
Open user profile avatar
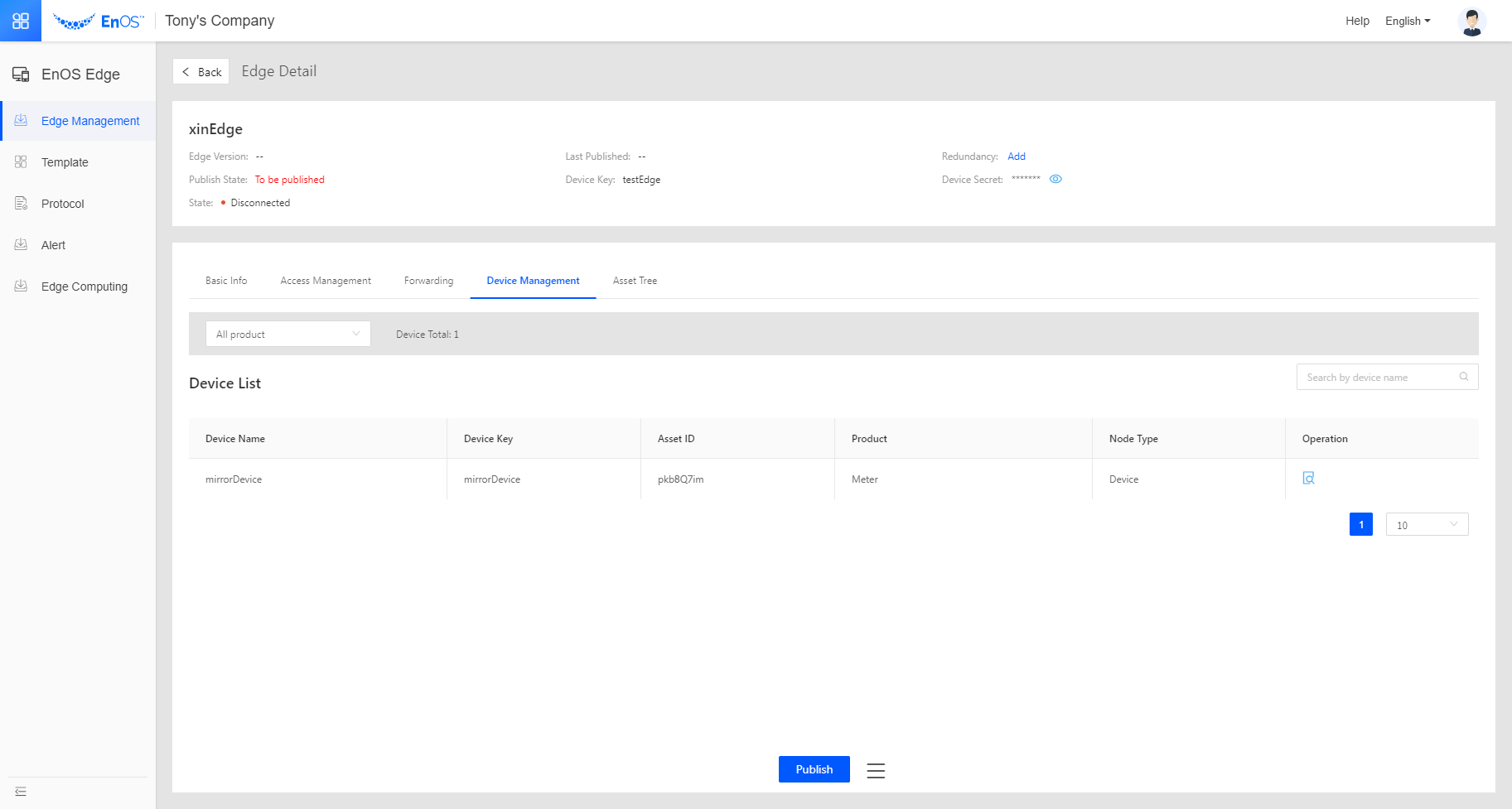click(x=1471, y=22)
